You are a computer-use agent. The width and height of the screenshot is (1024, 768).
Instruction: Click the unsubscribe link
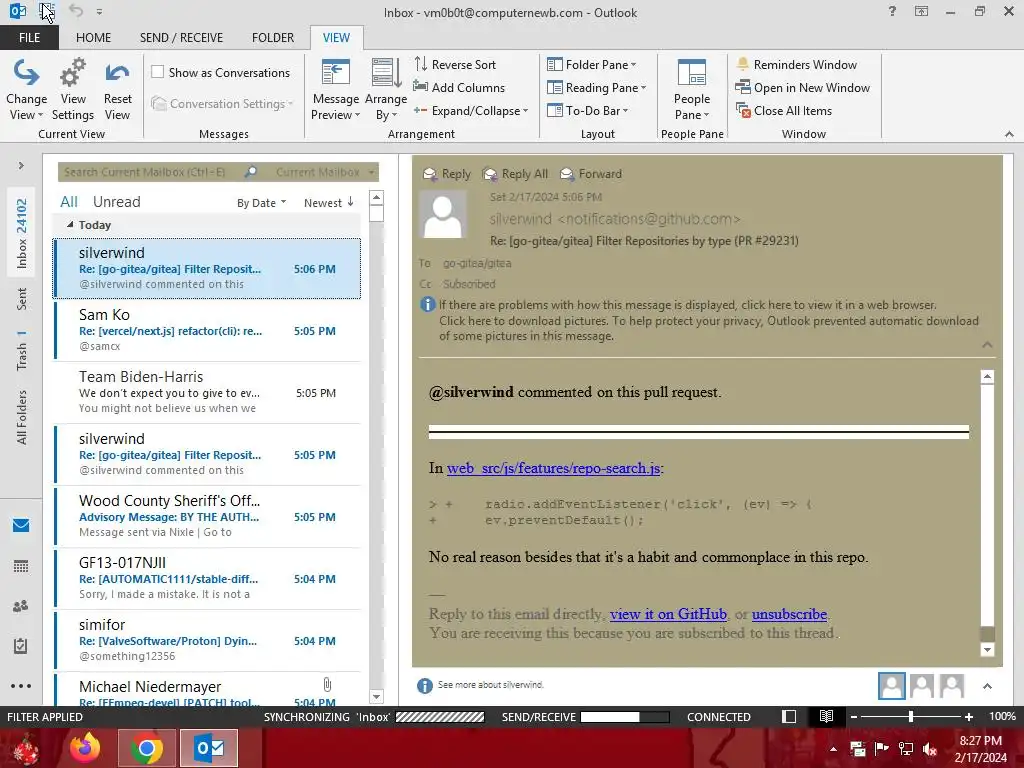point(790,614)
